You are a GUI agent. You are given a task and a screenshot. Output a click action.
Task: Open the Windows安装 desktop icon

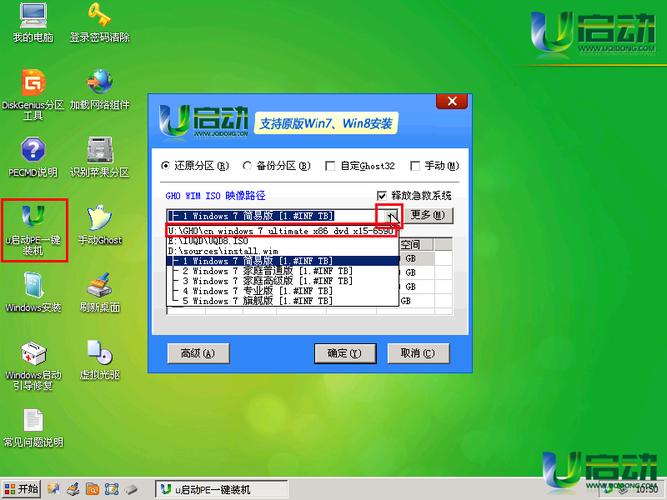tap(33, 292)
